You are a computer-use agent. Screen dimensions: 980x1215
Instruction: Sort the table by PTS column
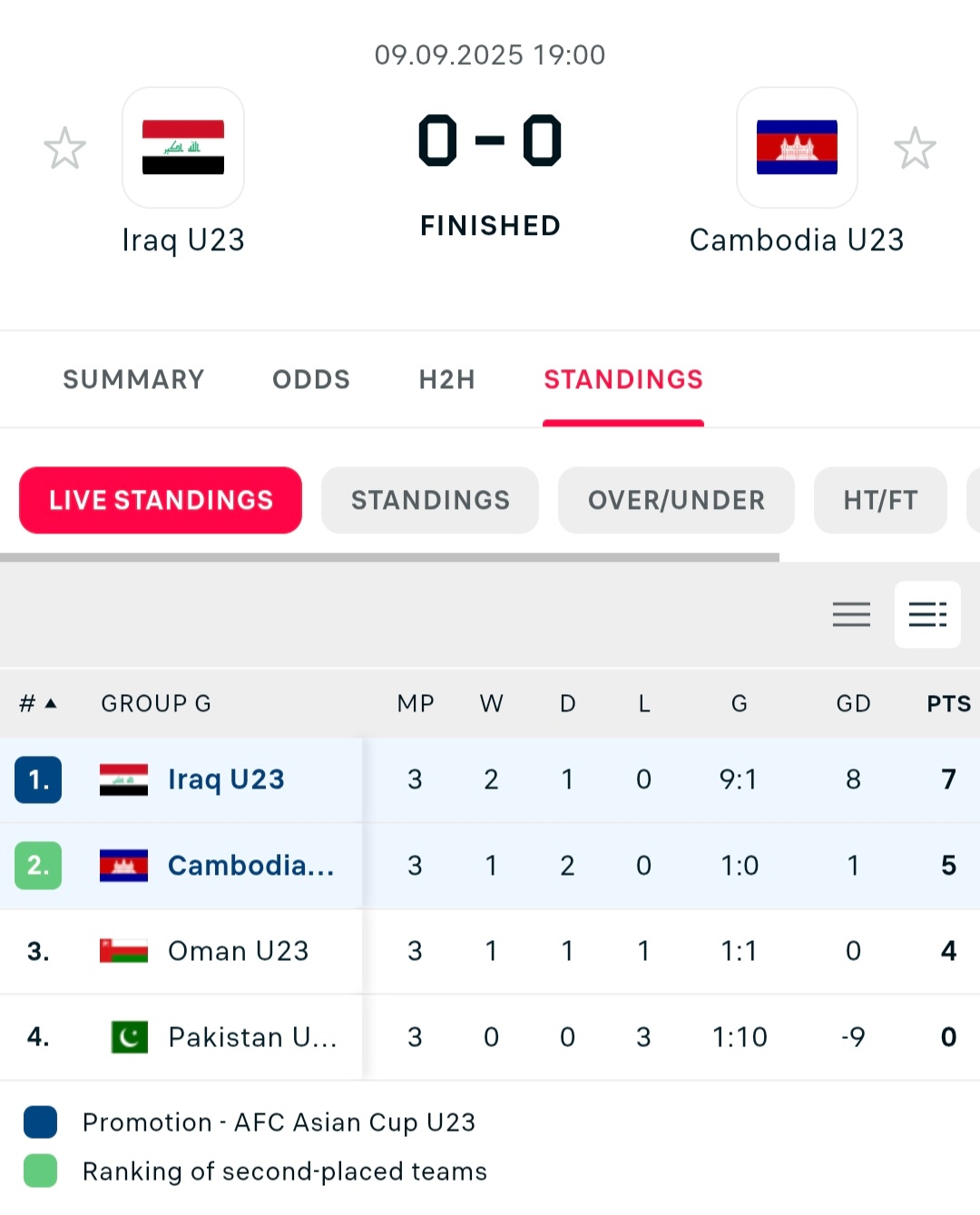coord(948,703)
